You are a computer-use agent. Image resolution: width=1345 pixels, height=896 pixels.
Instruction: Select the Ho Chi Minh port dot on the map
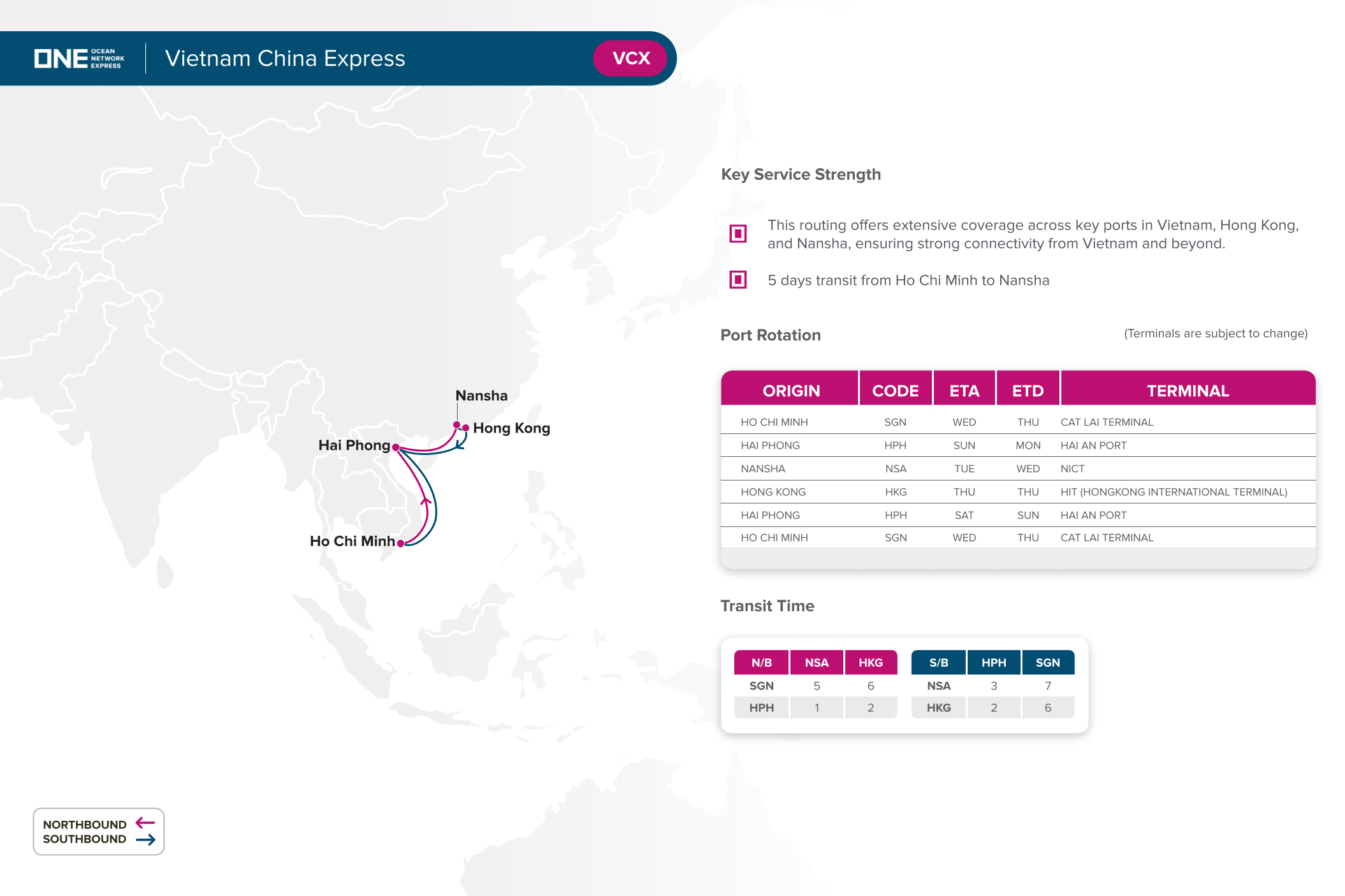[x=400, y=543]
